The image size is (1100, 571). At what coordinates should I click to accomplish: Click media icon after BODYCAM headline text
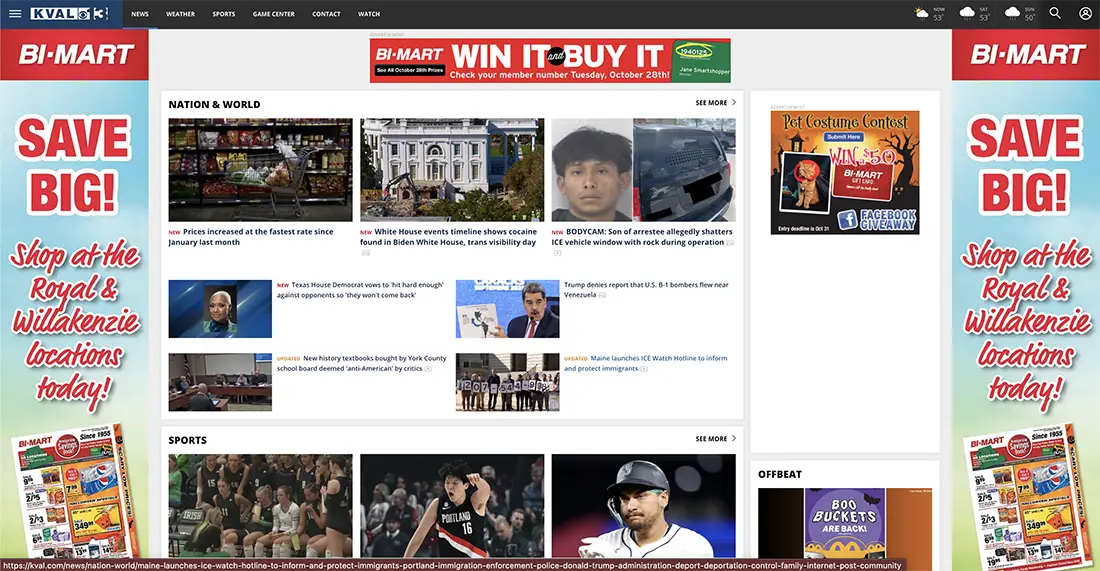click(x=730, y=243)
